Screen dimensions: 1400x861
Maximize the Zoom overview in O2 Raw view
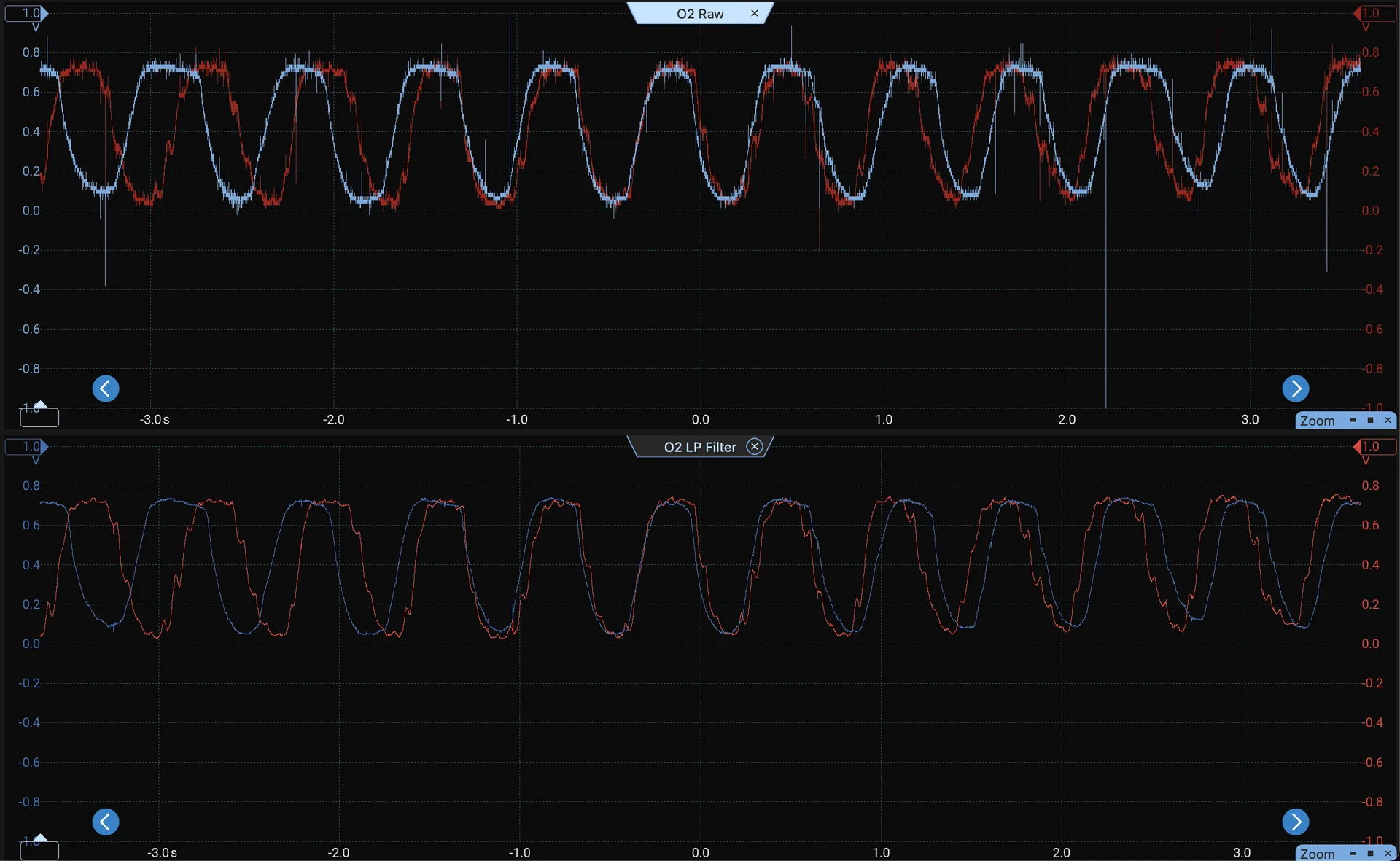pos(1370,421)
